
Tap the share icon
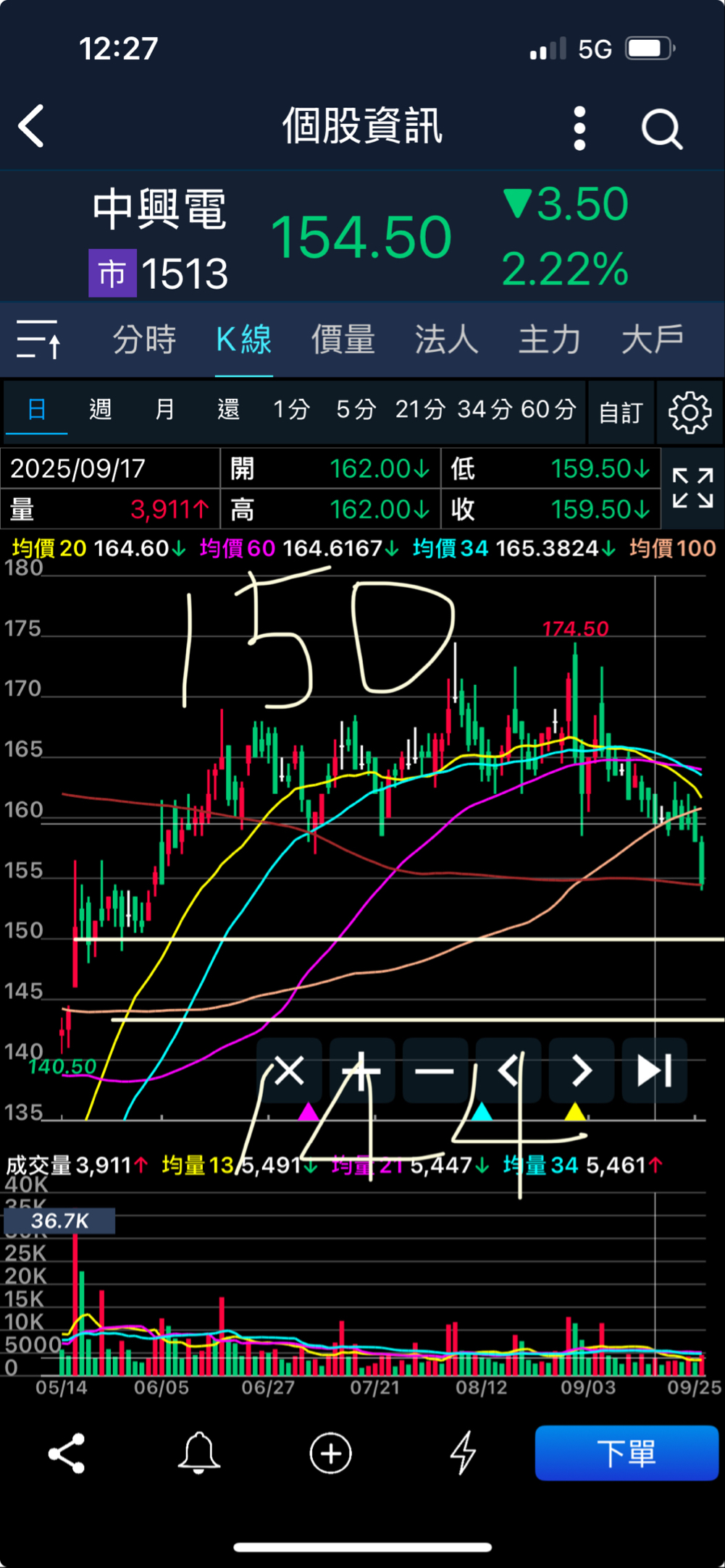(x=67, y=1453)
